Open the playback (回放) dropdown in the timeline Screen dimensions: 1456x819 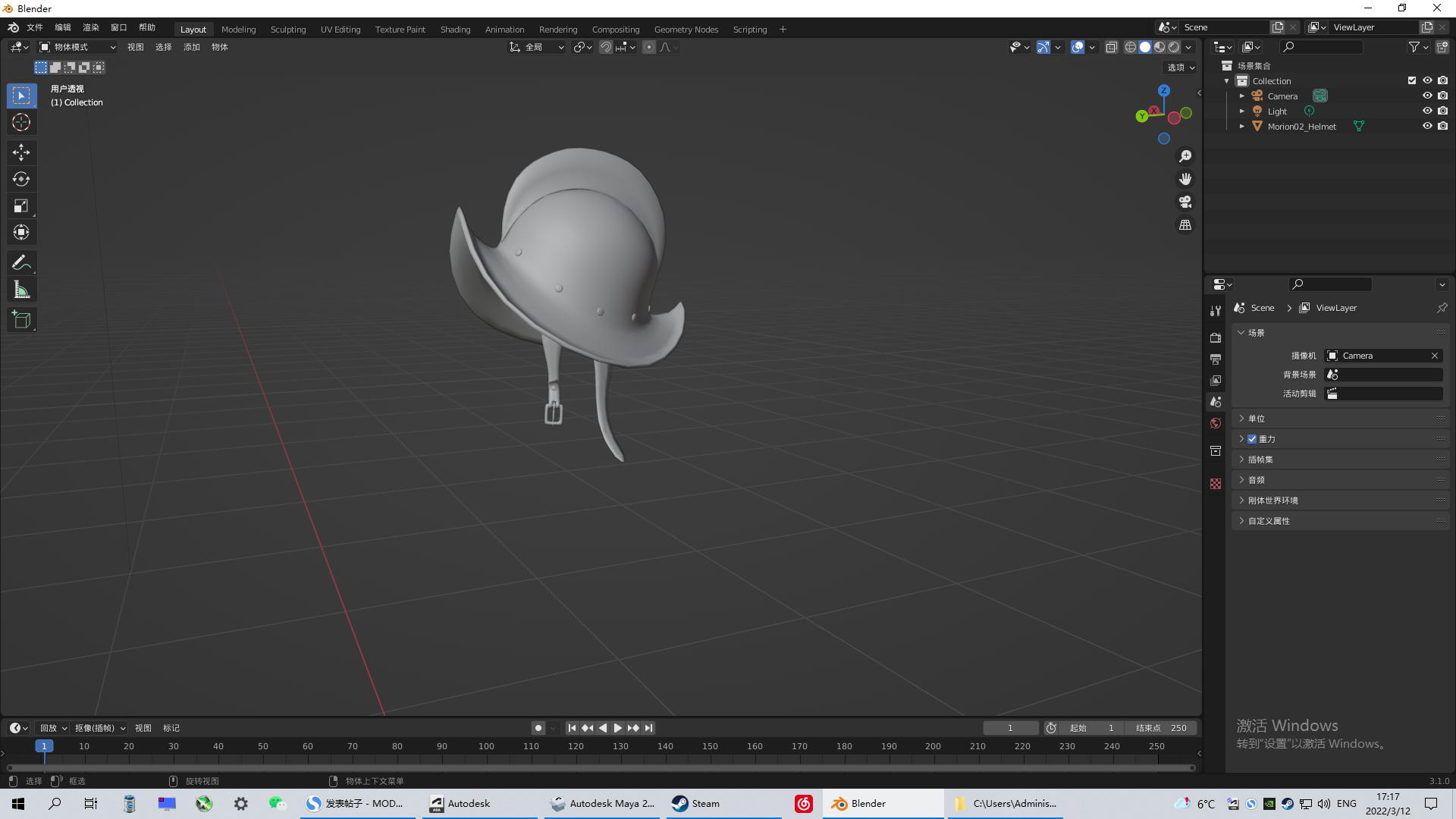coord(53,728)
